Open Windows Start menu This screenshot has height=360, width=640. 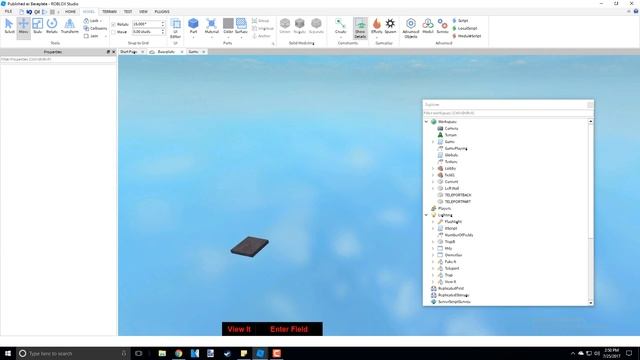pyautogui.click(x=8, y=353)
